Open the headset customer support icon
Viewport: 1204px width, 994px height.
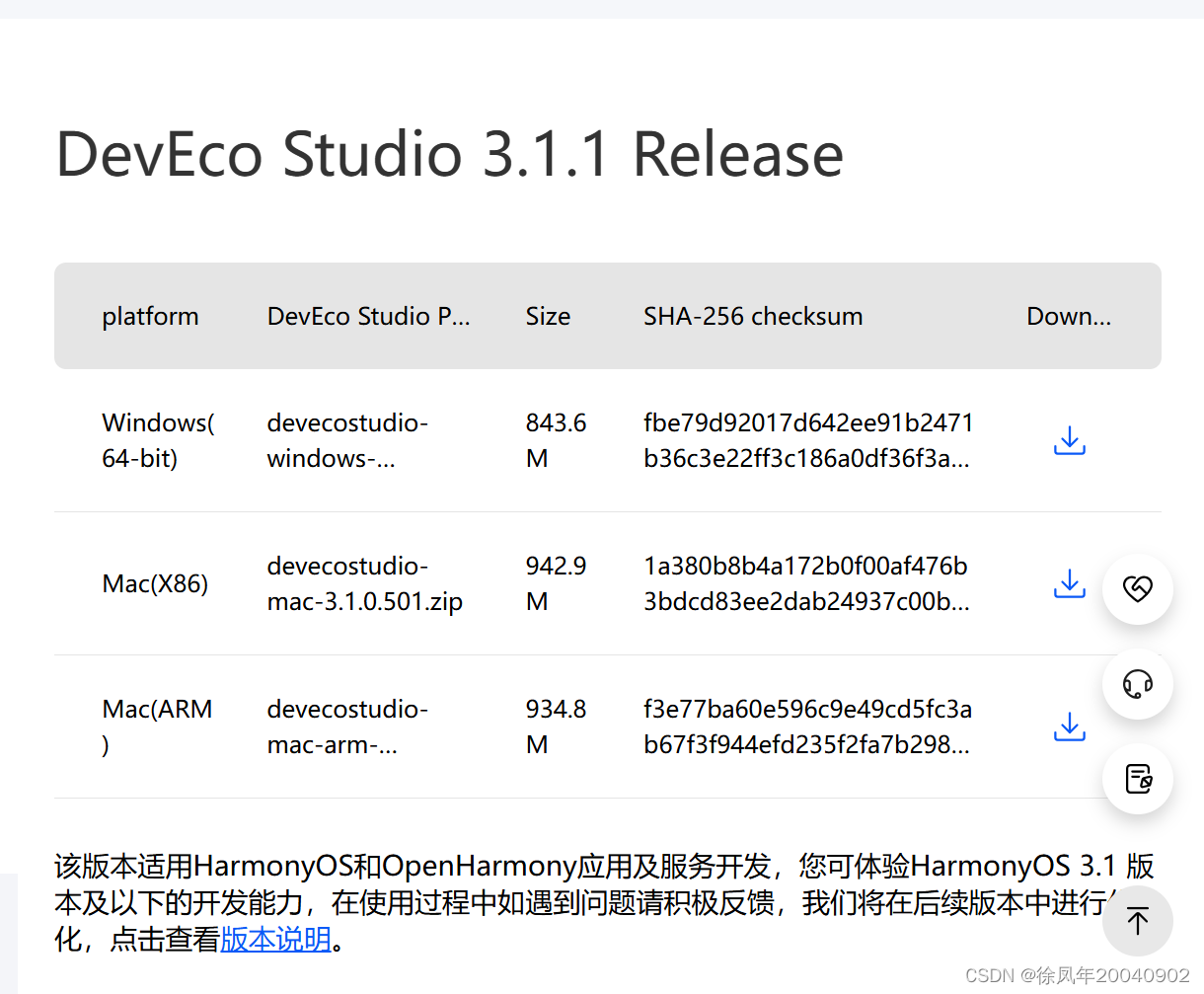tap(1138, 684)
